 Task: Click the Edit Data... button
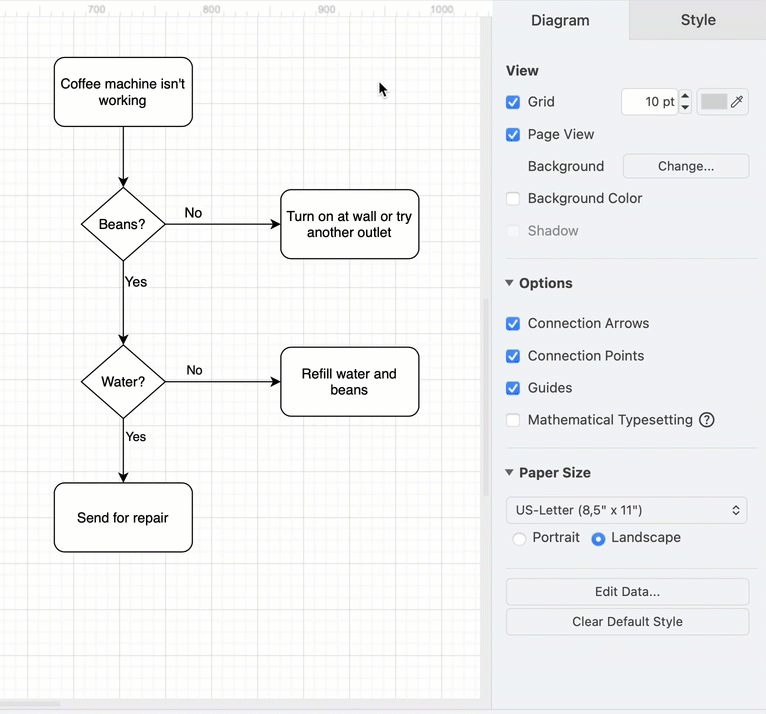click(x=627, y=591)
